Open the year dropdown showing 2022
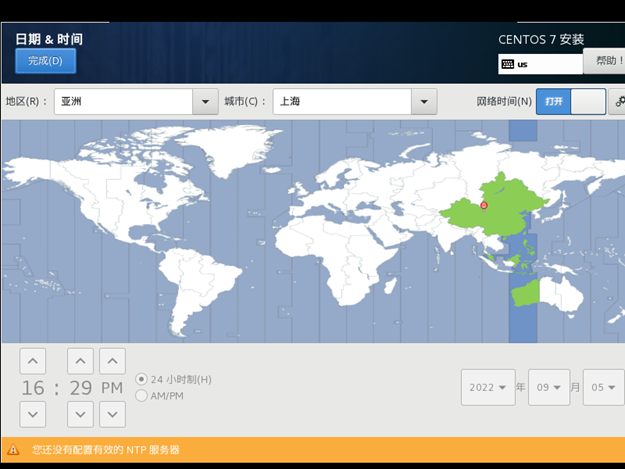625x469 pixels. coord(488,387)
